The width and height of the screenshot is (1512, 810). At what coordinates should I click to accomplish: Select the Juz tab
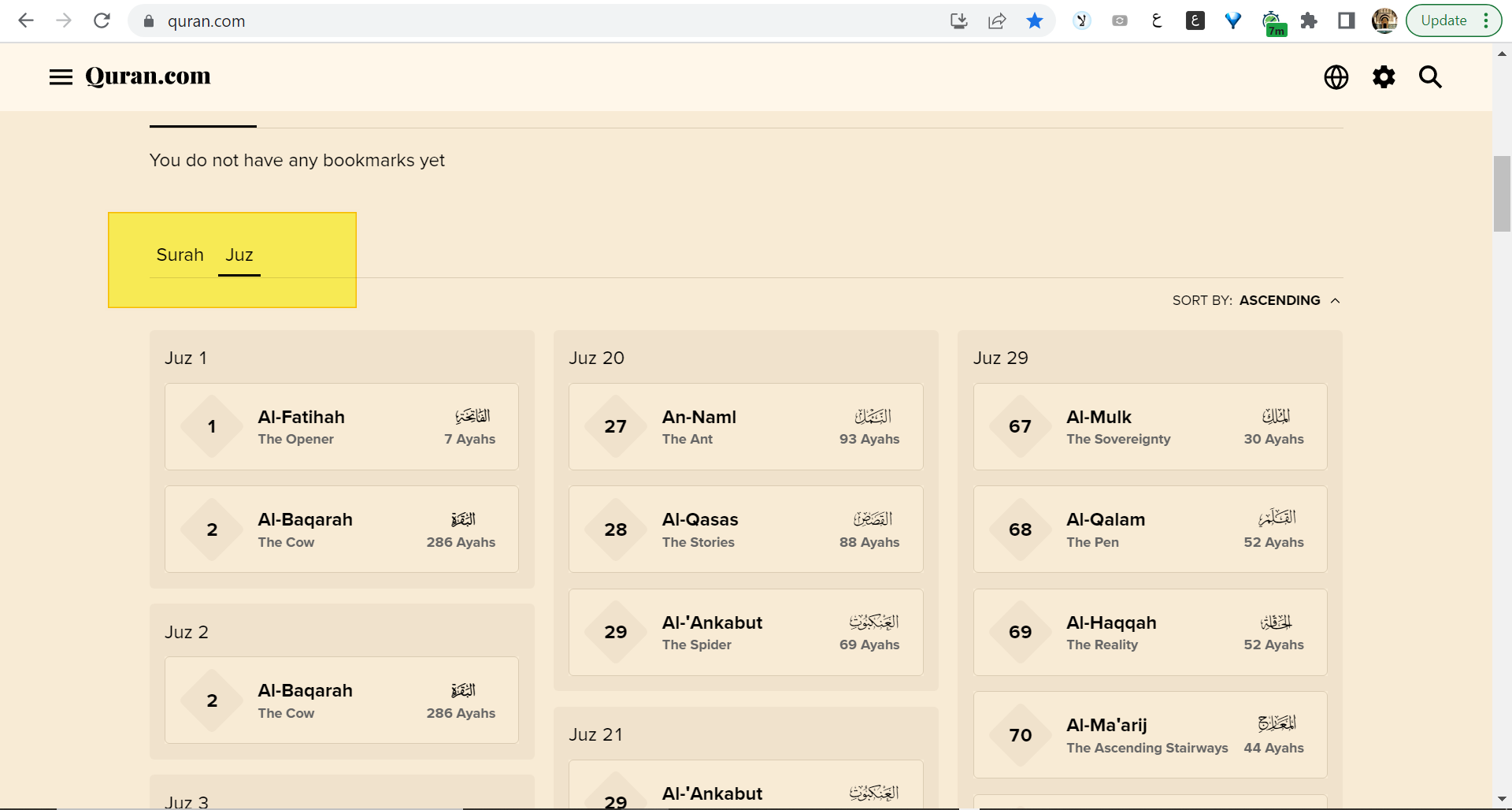(239, 255)
